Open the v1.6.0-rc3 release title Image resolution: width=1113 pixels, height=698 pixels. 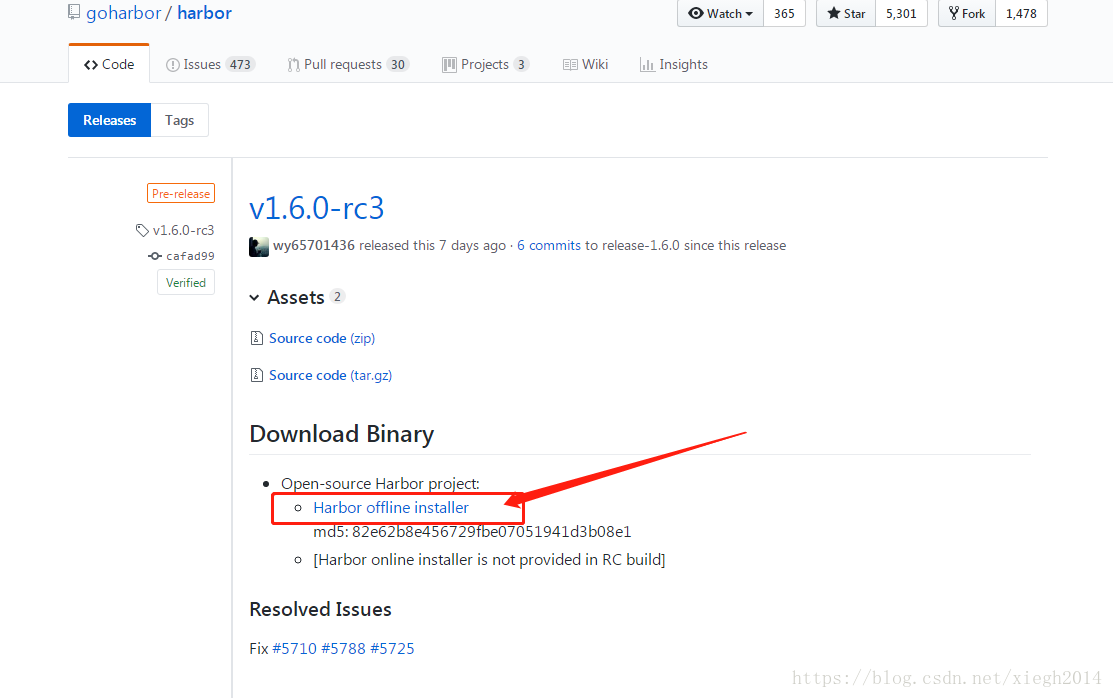coord(317,208)
